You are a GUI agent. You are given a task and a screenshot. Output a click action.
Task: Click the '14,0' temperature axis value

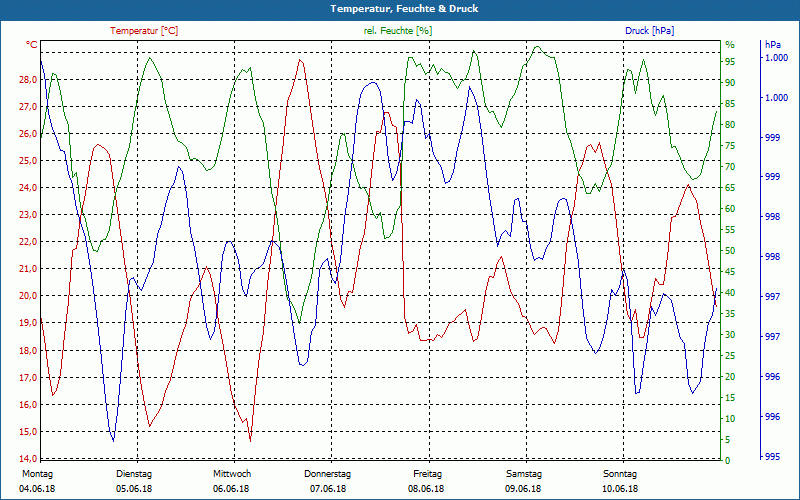[x=29, y=458]
